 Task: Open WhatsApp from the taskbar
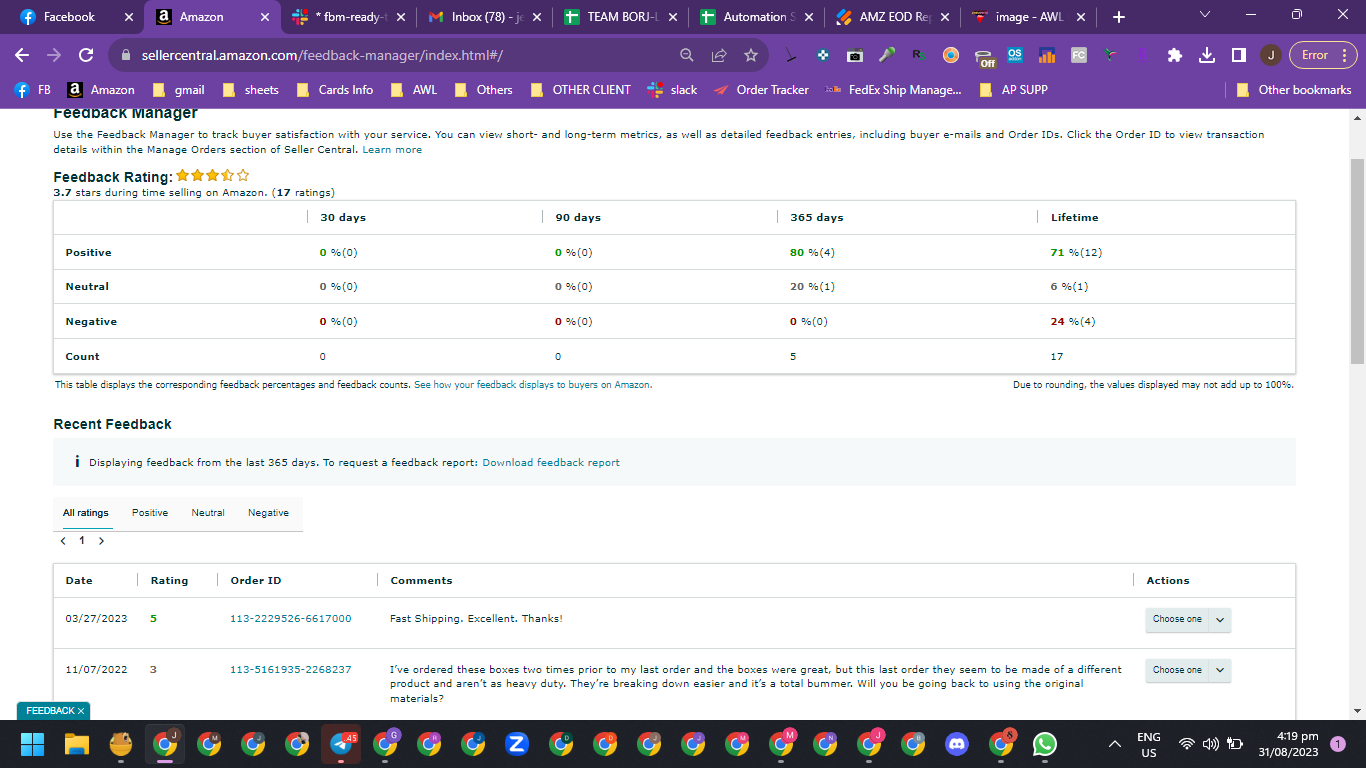1045,744
